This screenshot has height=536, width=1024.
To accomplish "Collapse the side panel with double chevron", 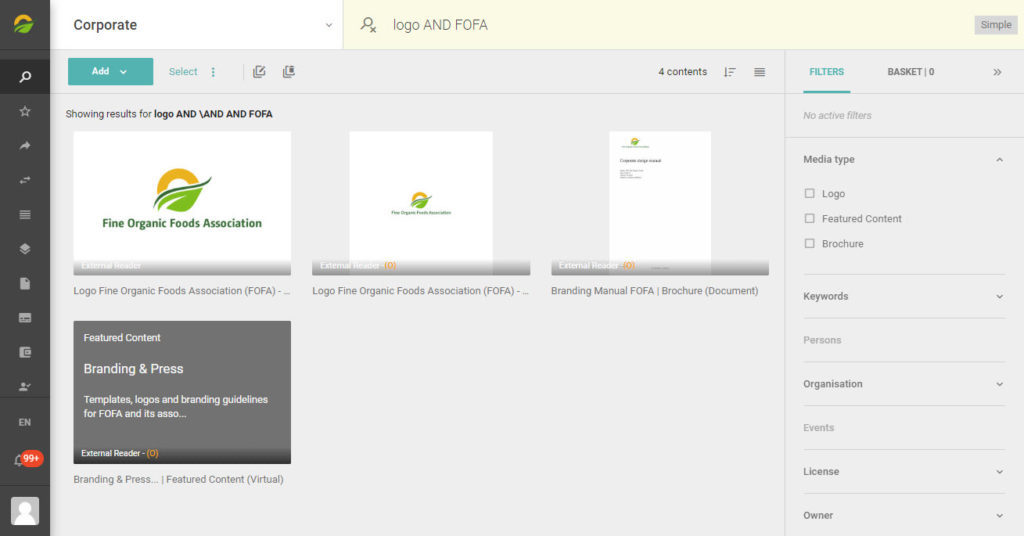I will pos(997,72).
